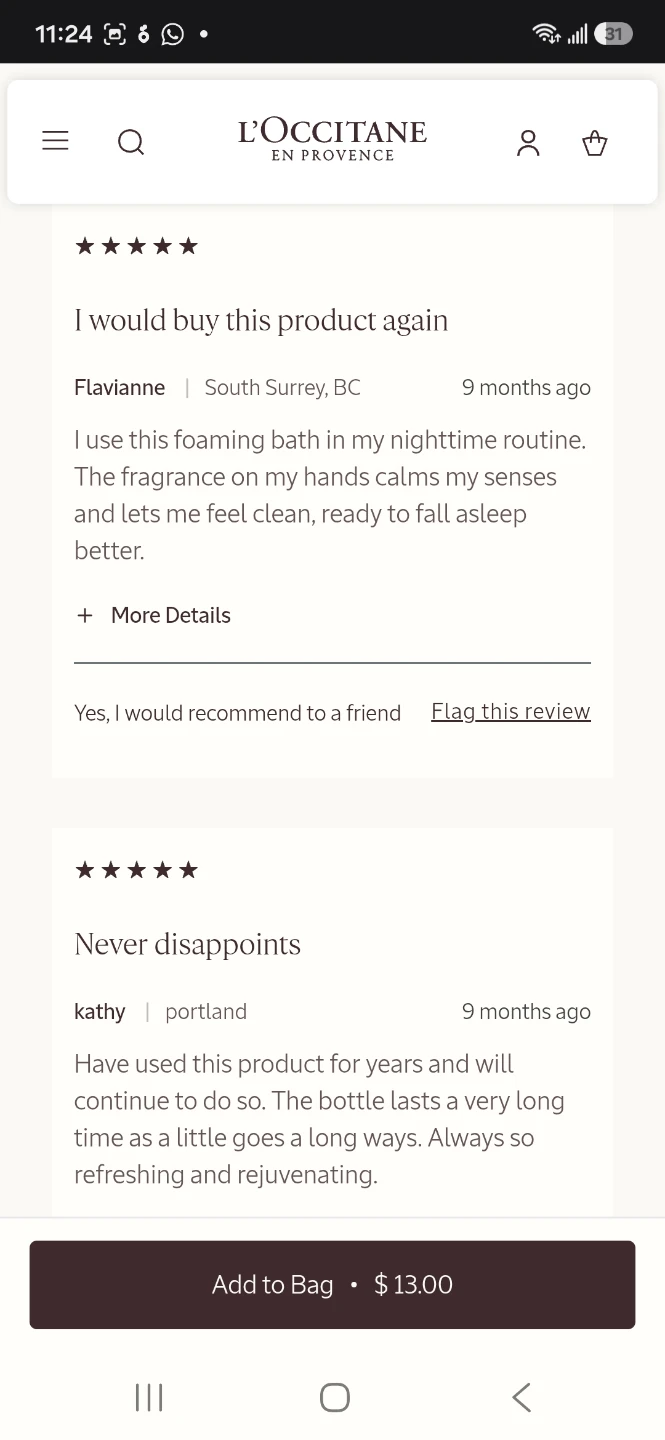This screenshot has width=665, height=1440.
Task: Tap Android back arrow
Action: tap(521, 1397)
